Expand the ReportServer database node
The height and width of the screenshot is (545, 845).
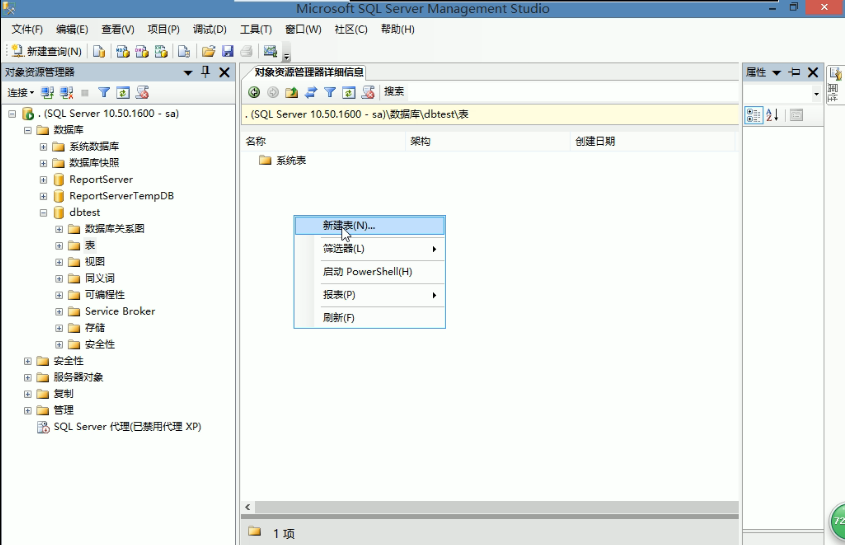pyautogui.click(x=43, y=180)
